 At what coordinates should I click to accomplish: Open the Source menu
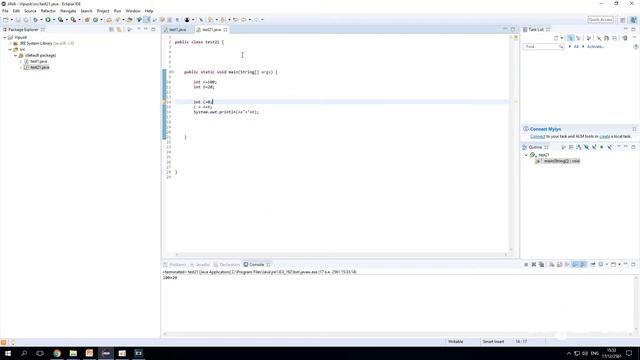[30, 11]
